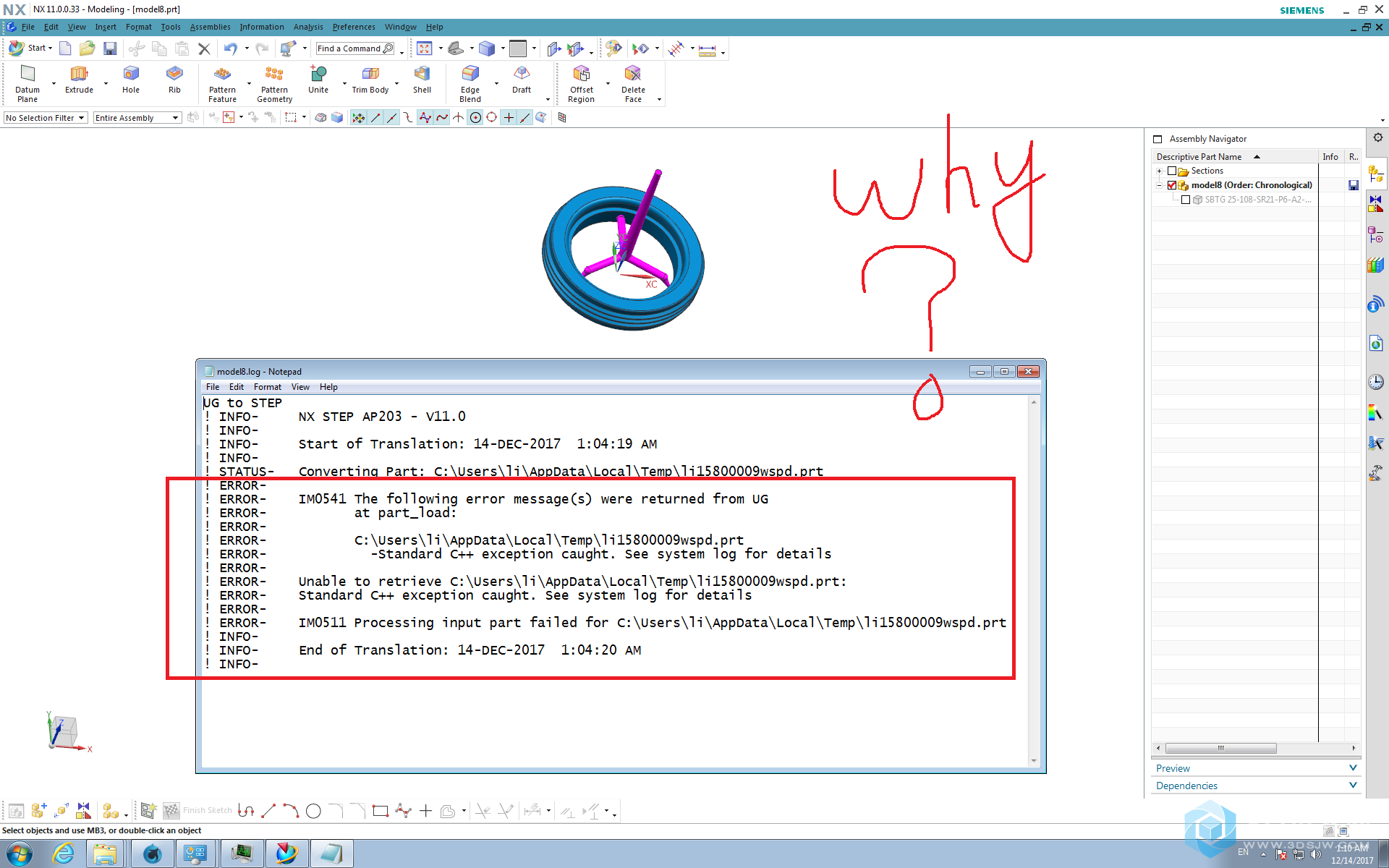Select the Edge Blend tool

[x=470, y=84]
